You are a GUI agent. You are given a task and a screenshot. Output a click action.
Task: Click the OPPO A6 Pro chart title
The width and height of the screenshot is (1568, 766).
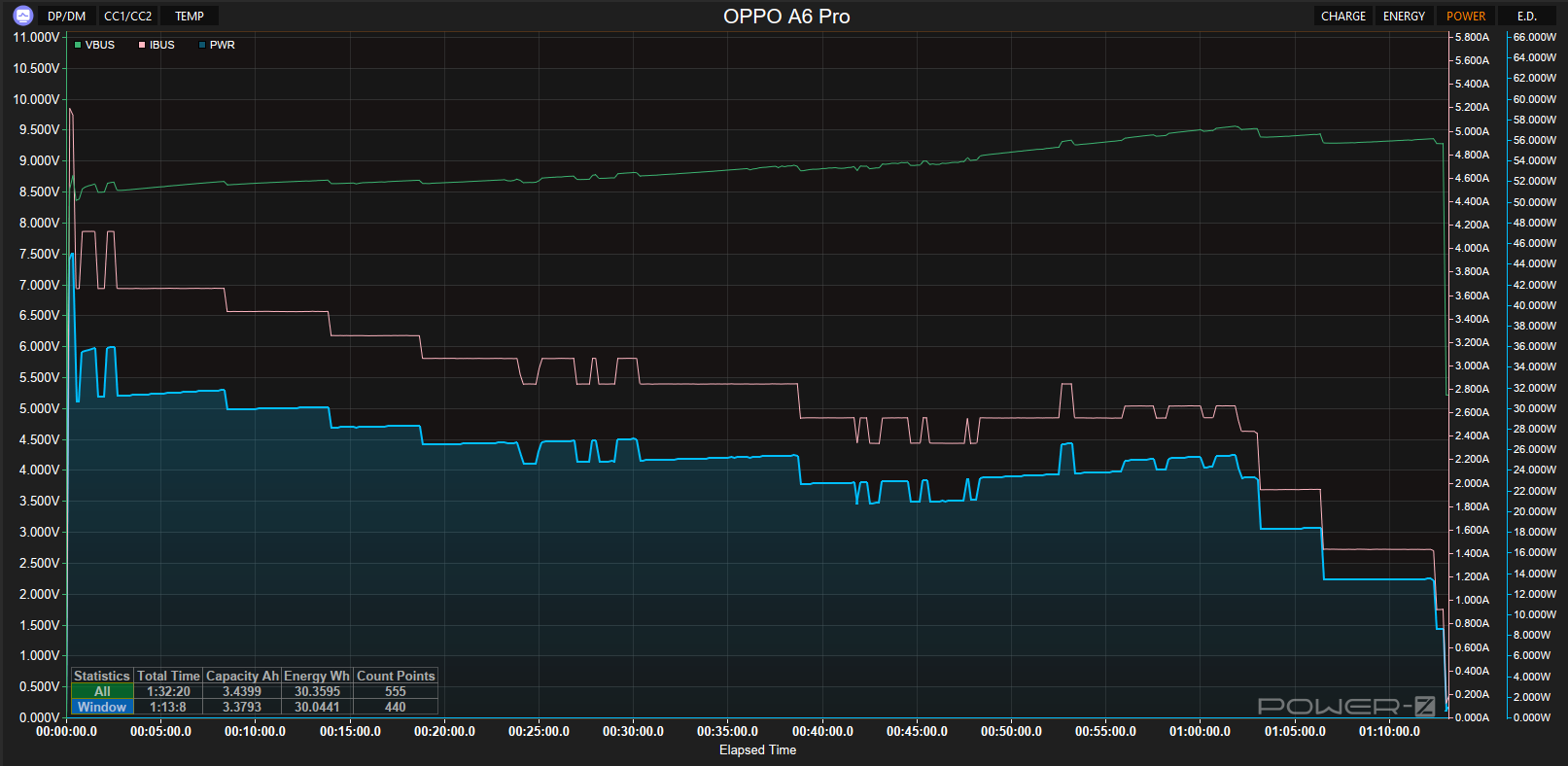pos(786,17)
